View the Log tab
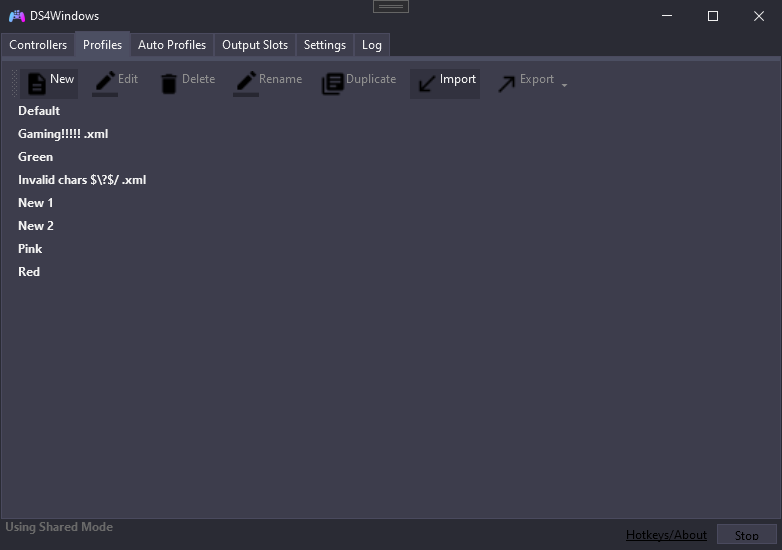This screenshot has height=550, width=782. click(372, 45)
